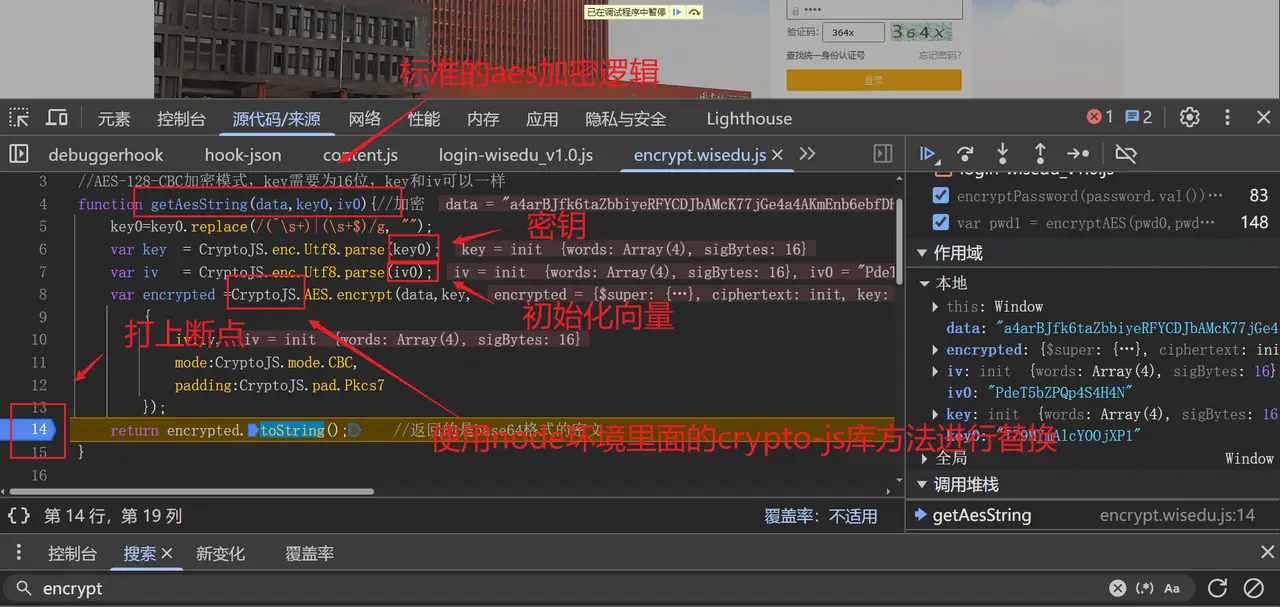Image resolution: width=1280 pixels, height=607 pixels.
Task: Step into the next function call
Action: point(1002,154)
